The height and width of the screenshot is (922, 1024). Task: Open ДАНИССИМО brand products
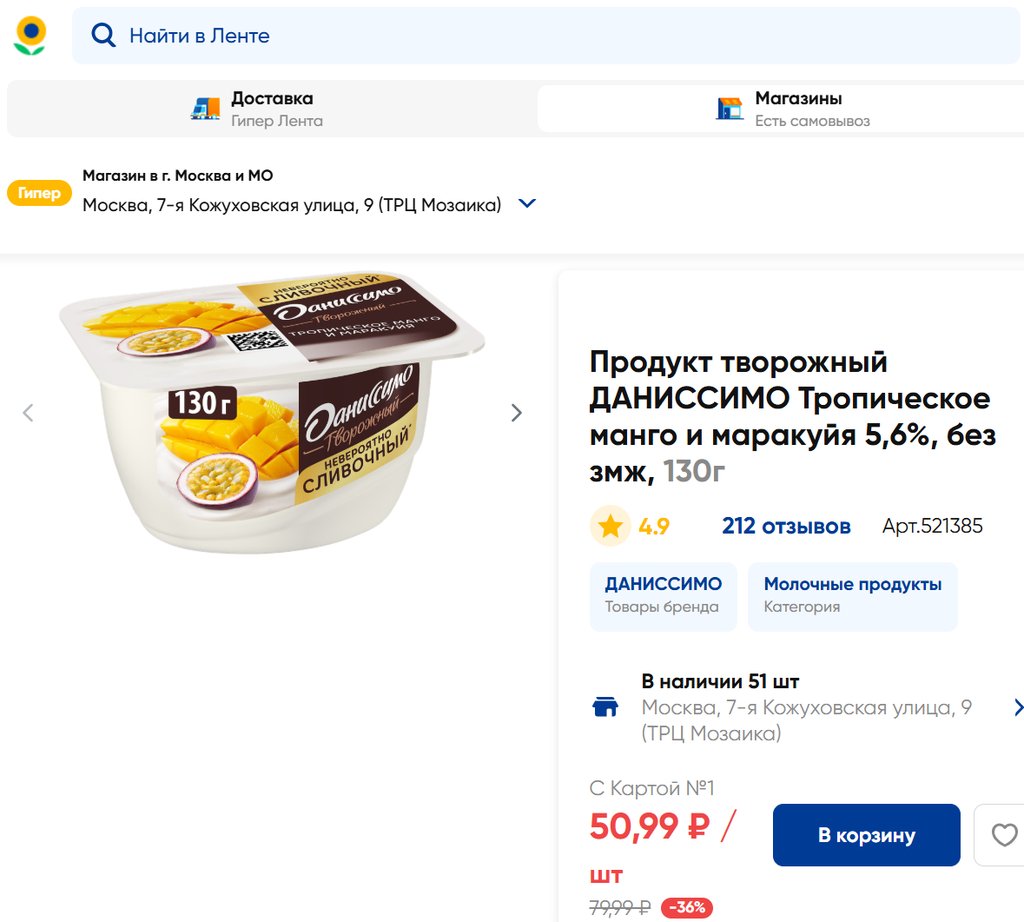(x=662, y=595)
